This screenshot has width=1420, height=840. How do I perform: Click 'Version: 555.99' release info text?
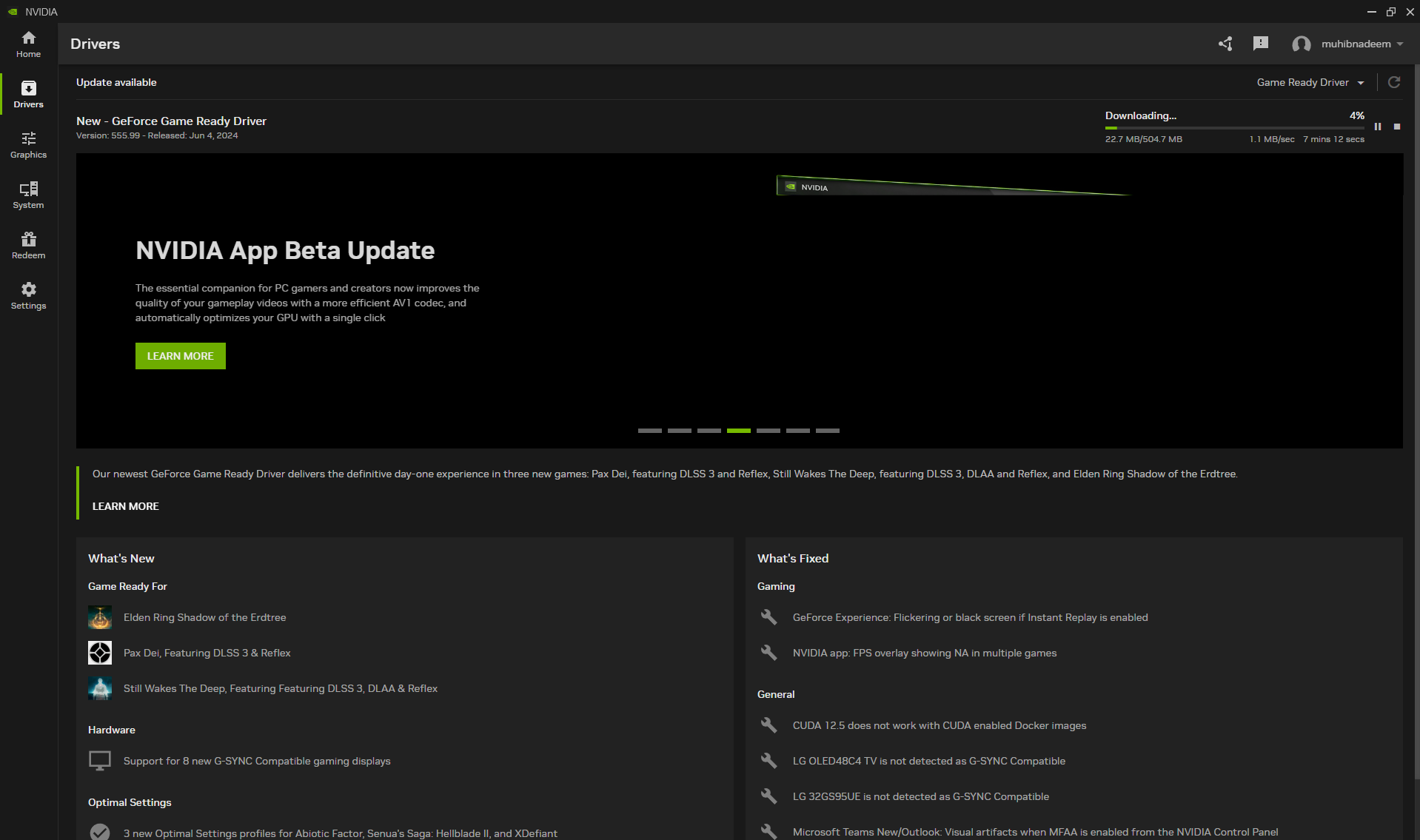pyautogui.click(x=157, y=135)
